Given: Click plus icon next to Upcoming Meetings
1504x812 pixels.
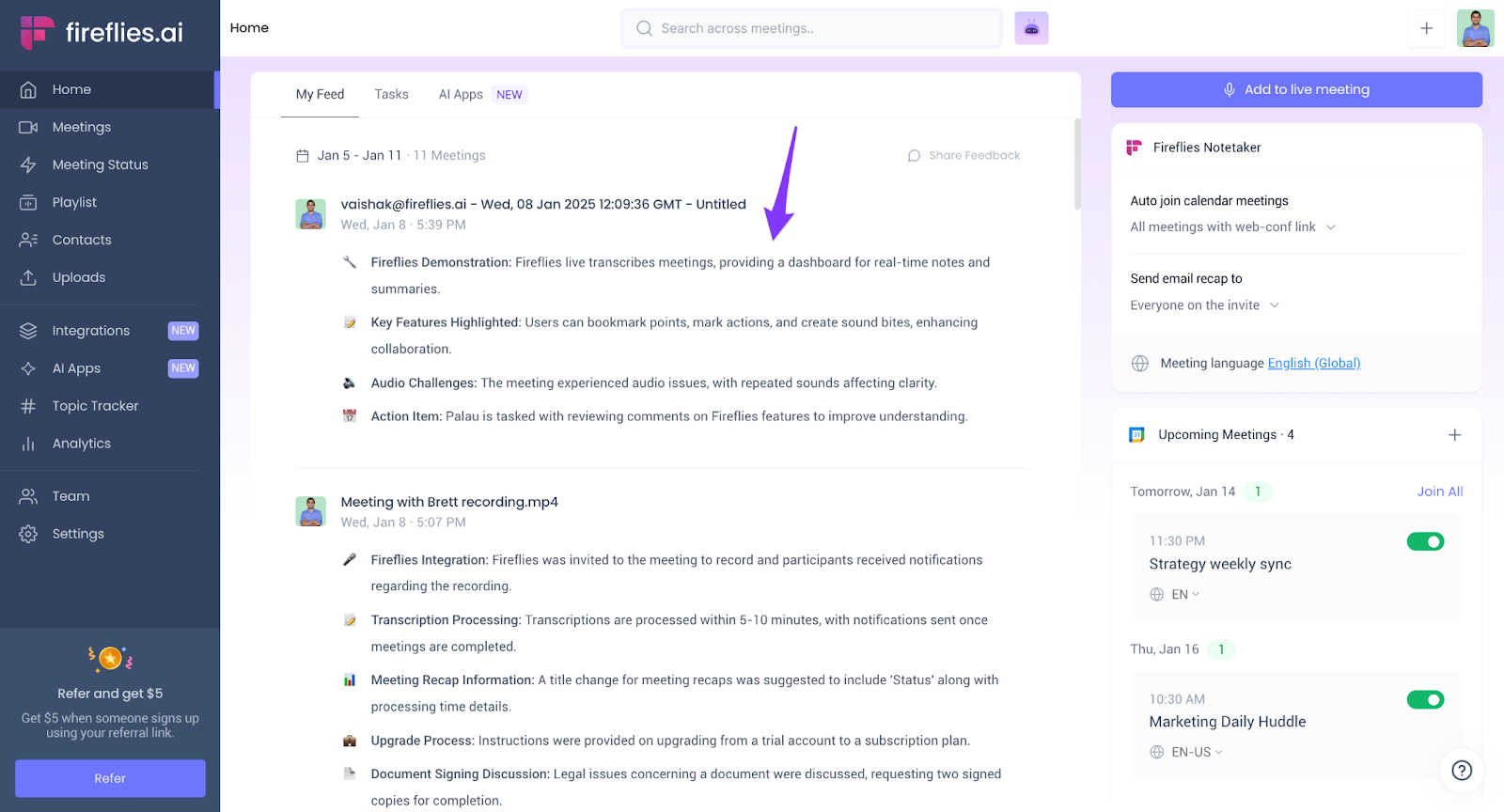Looking at the screenshot, I should point(1454,435).
